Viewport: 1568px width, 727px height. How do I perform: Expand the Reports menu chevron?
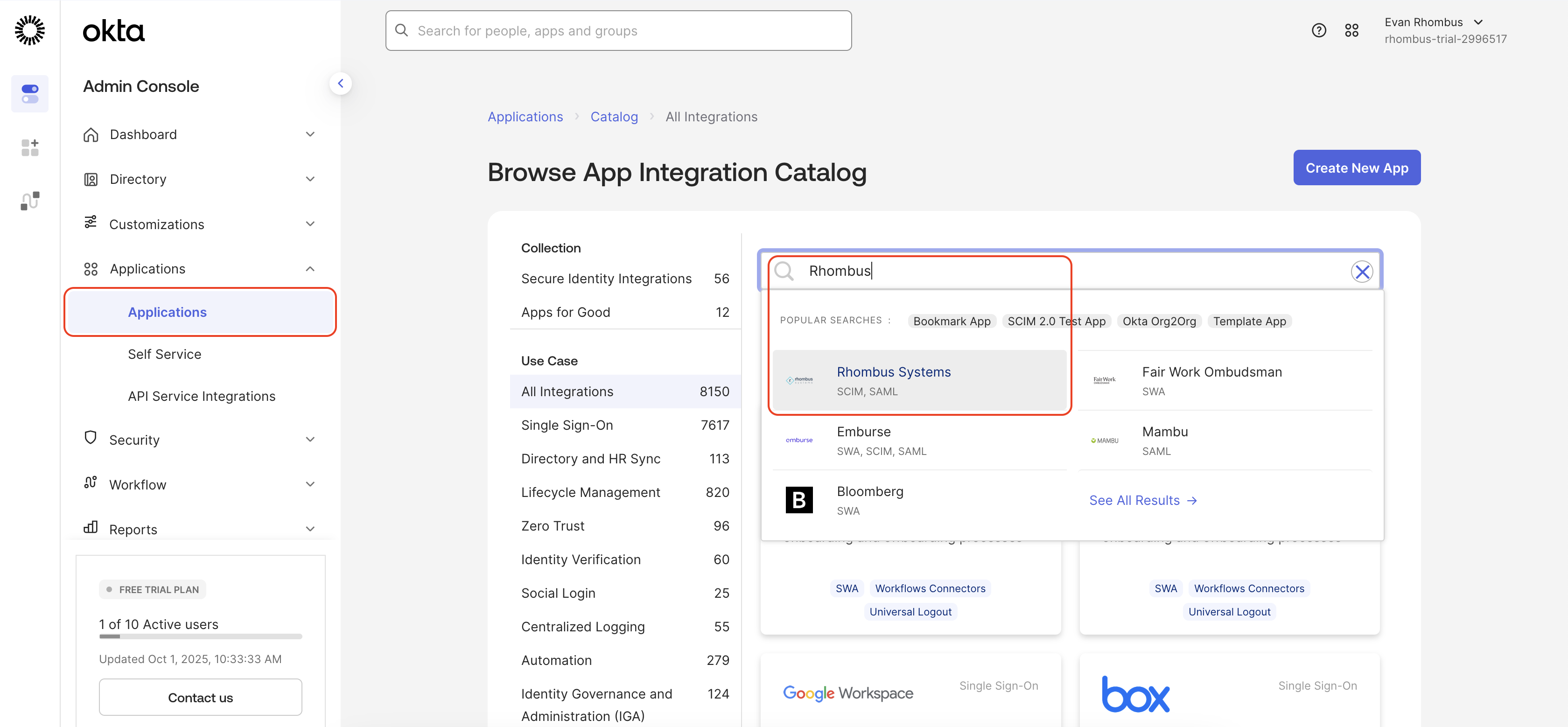pos(310,529)
